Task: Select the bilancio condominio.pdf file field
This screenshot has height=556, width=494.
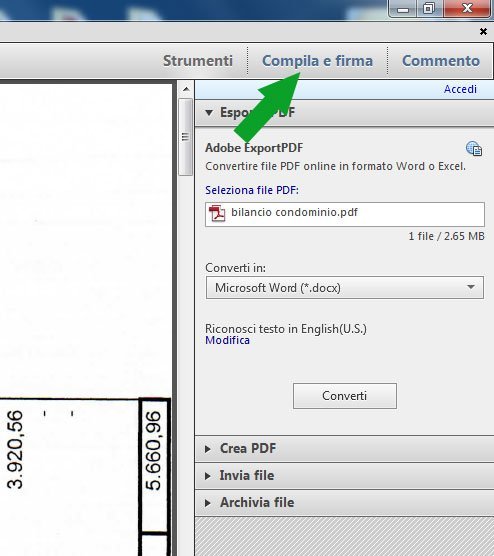Action: click(x=345, y=214)
